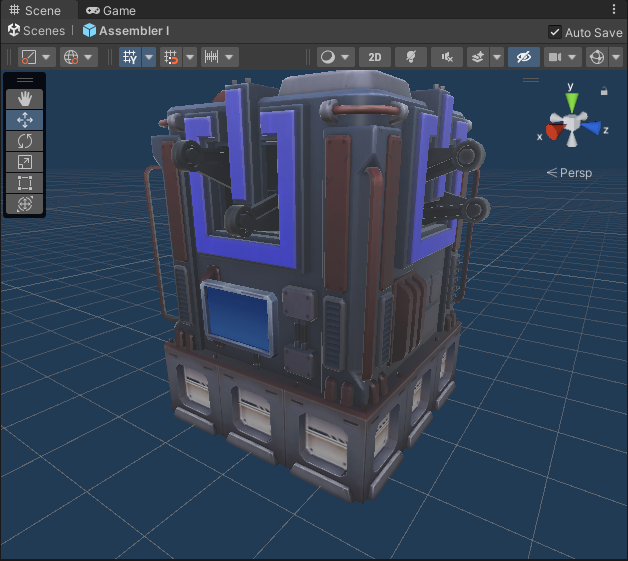The height and width of the screenshot is (561, 628).
Task: Select the Transform tool
Action: coord(26,203)
